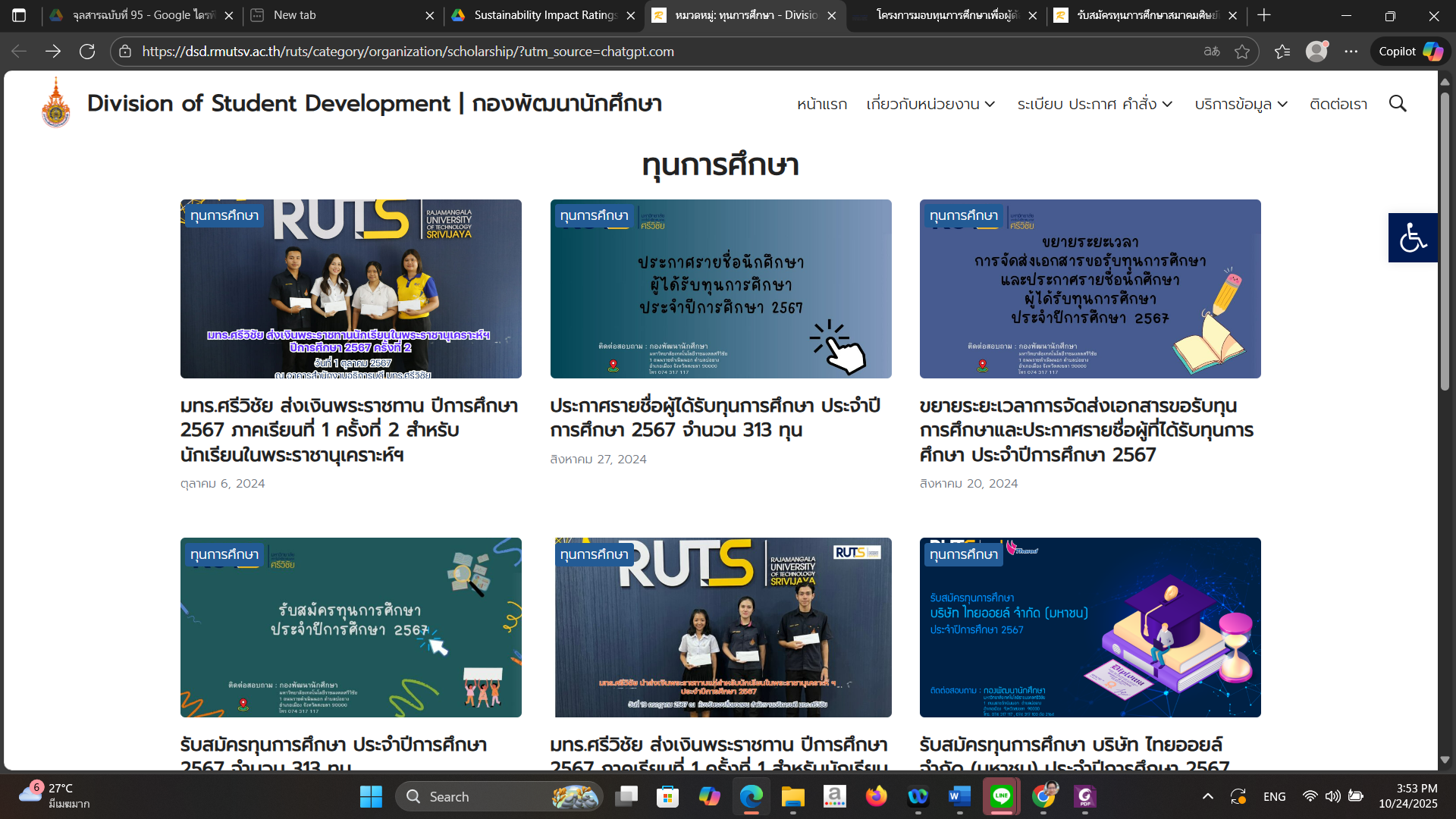Open browser Settings and more ellipsis
The width and height of the screenshot is (1456, 819).
coord(1351,52)
